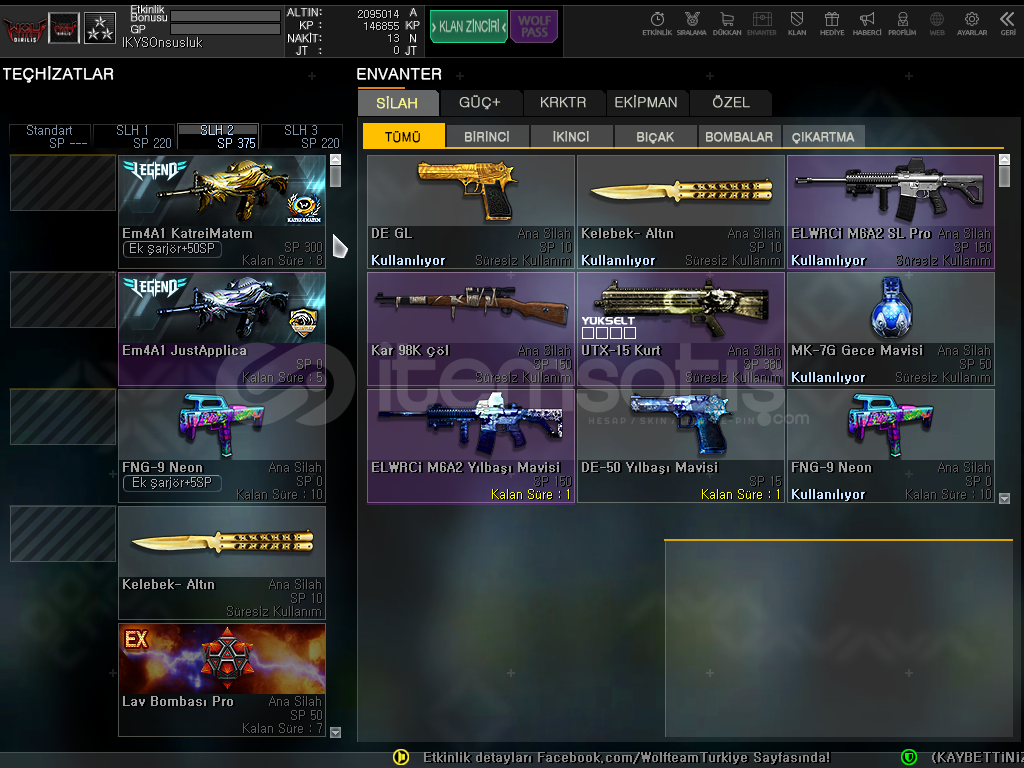This screenshot has width=1024, height=768.
Task: Select equipped Em4A1 JustApplica weapon
Action: pyautogui.click(x=222, y=328)
